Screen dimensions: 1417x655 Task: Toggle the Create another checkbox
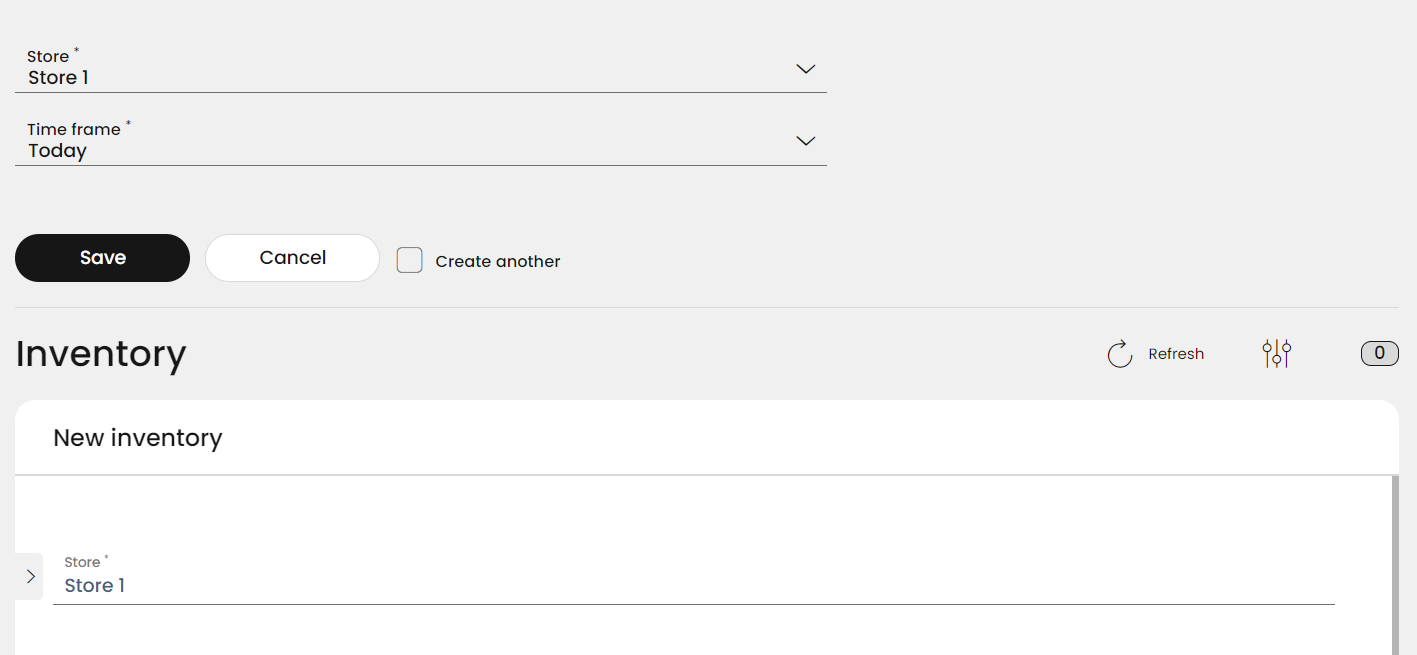coord(409,260)
